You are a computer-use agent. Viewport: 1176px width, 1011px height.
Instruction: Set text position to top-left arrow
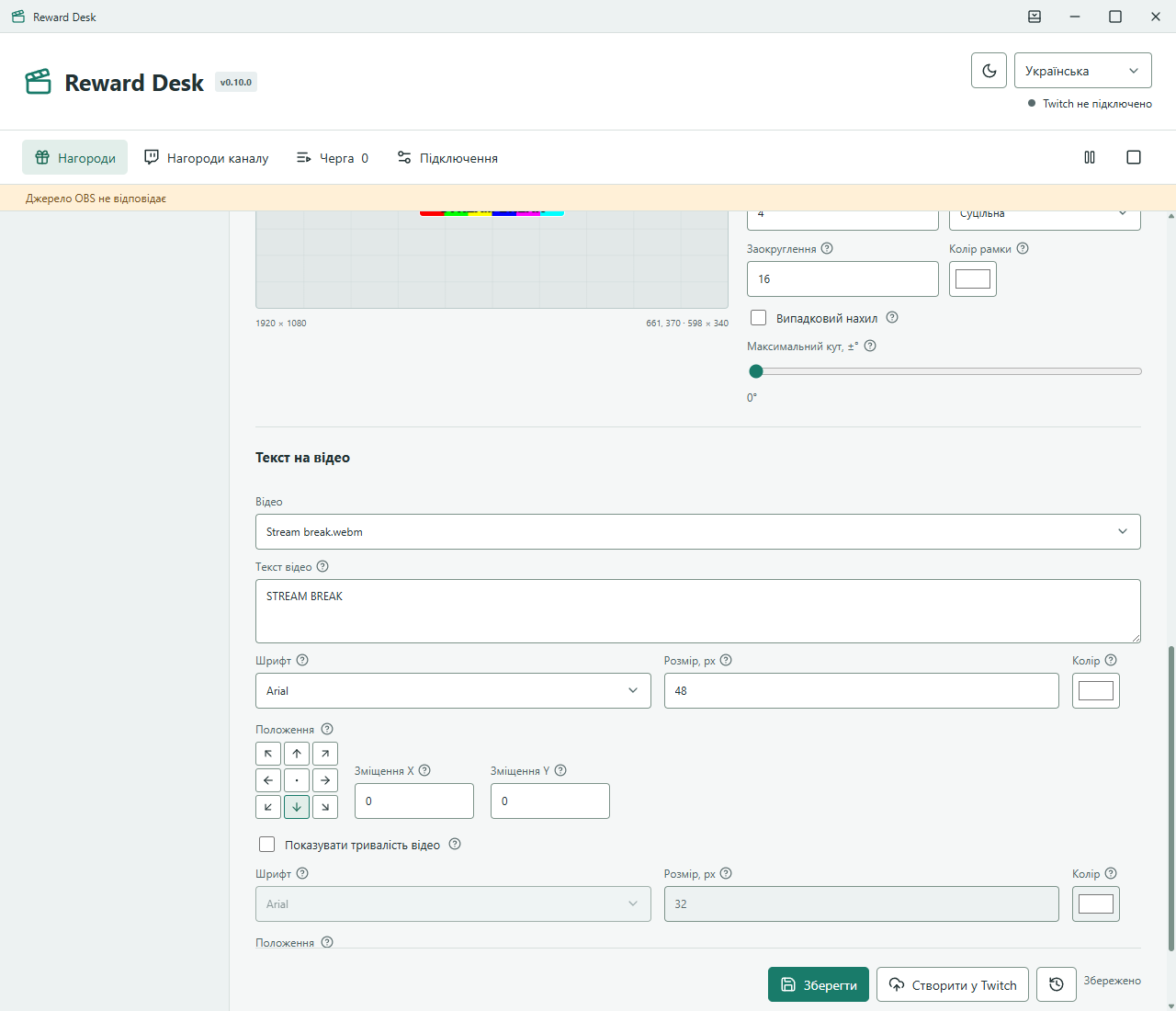268,754
